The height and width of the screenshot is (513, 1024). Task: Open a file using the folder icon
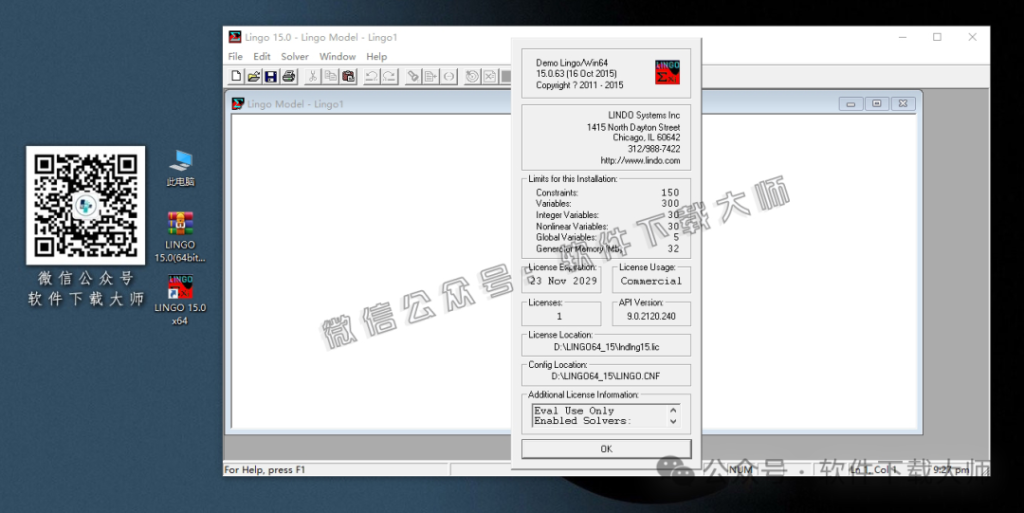coord(253,76)
